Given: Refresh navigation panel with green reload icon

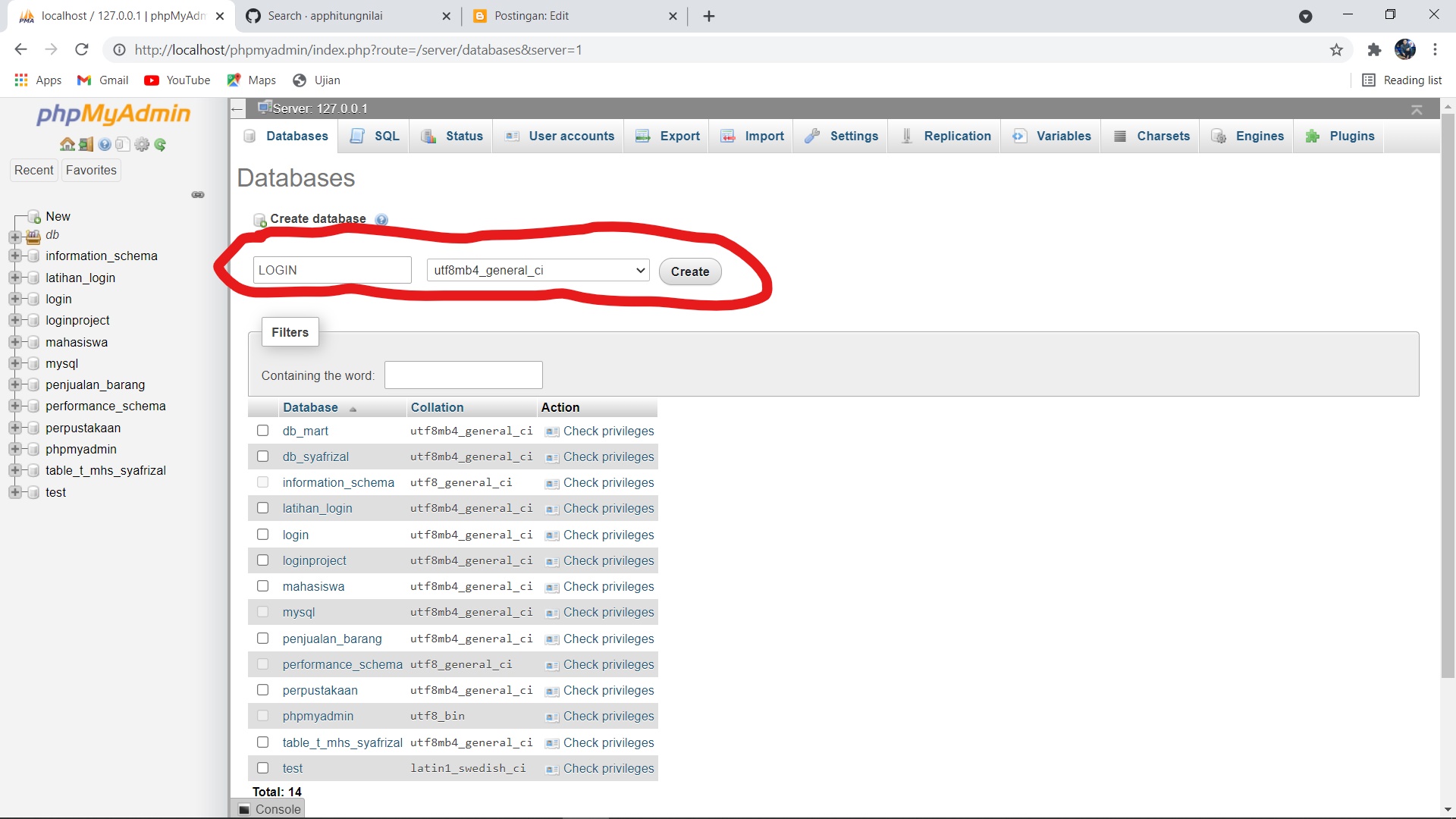Looking at the screenshot, I should 160,145.
